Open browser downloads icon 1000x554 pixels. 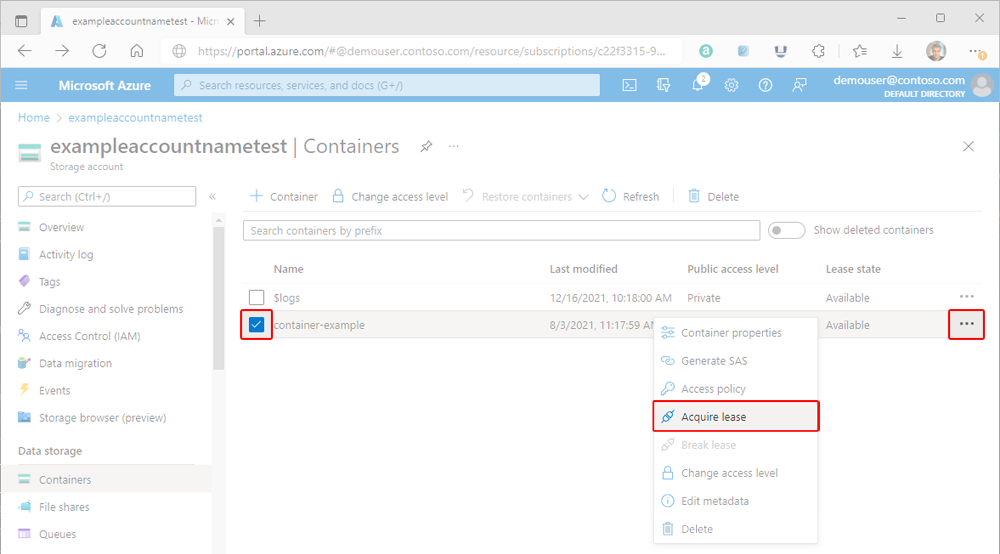(x=897, y=51)
